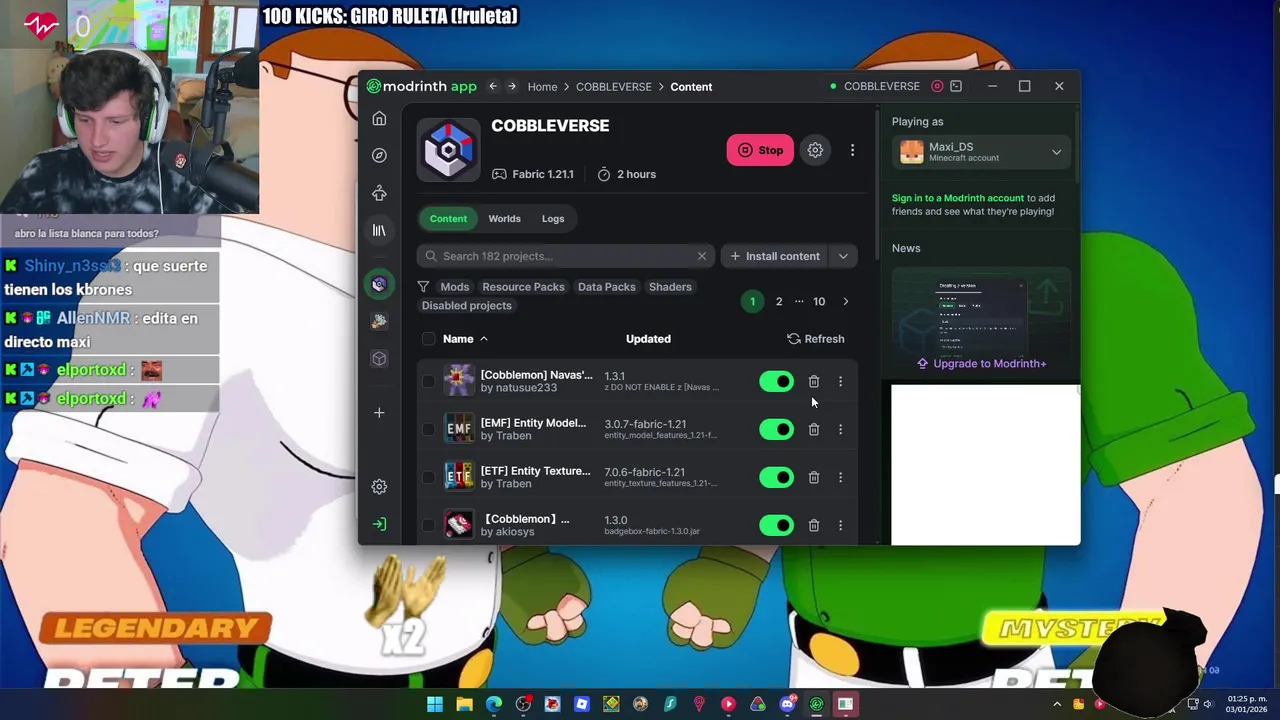Disable the EMF Entity Model toggle

point(776,429)
